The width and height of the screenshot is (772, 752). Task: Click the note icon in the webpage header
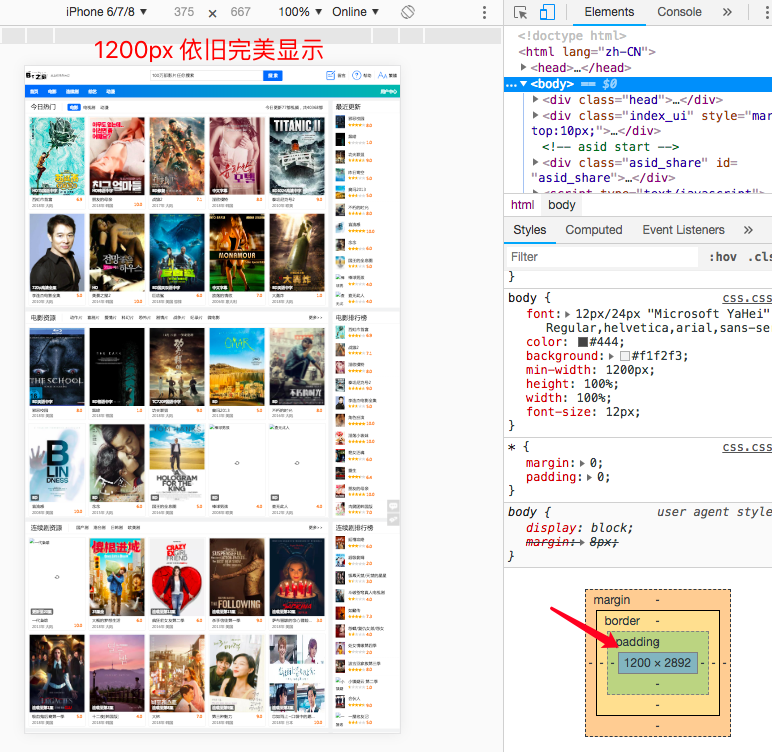click(330, 75)
